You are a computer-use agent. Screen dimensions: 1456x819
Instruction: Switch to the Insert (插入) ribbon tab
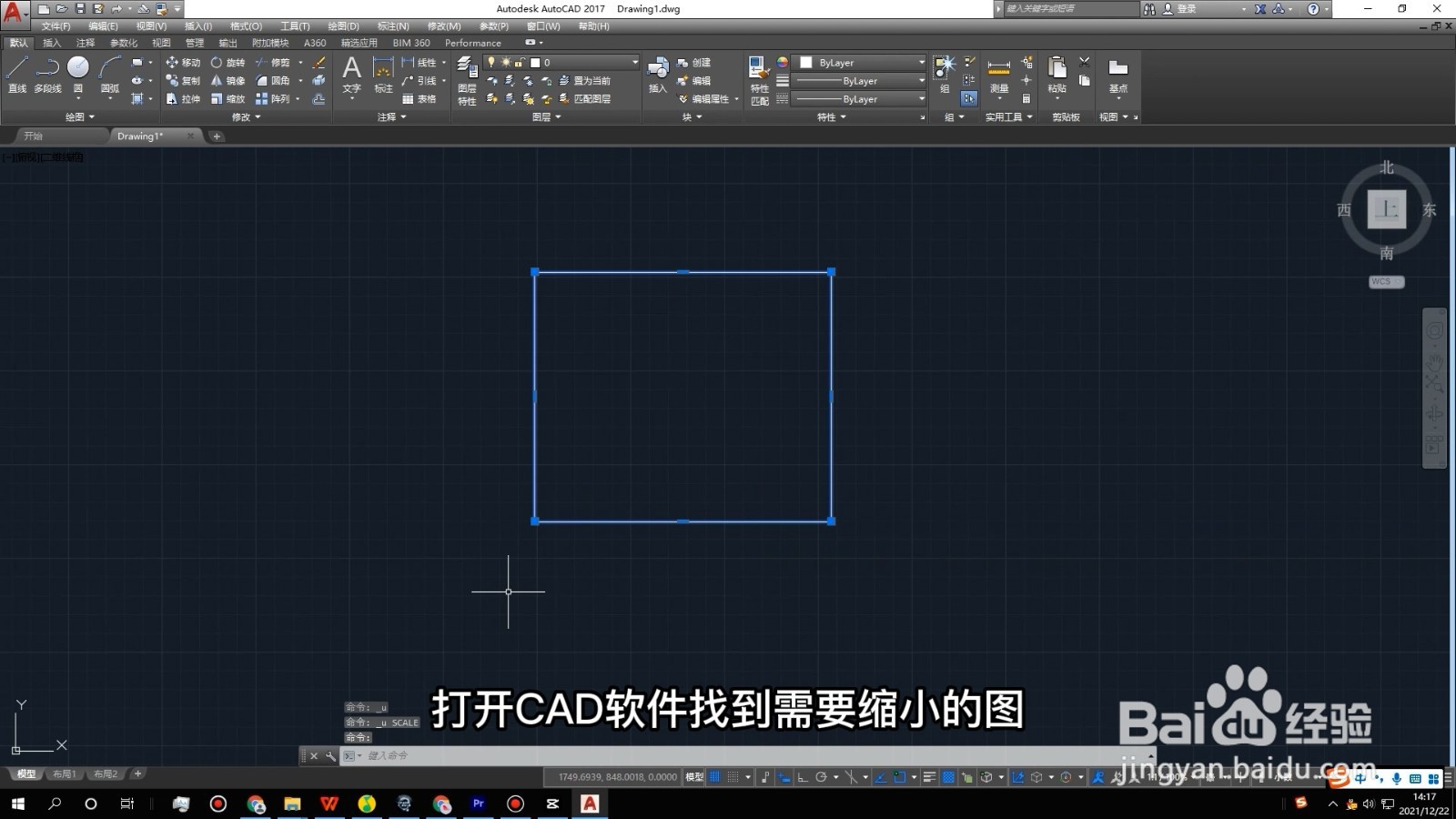pos(52,43)
